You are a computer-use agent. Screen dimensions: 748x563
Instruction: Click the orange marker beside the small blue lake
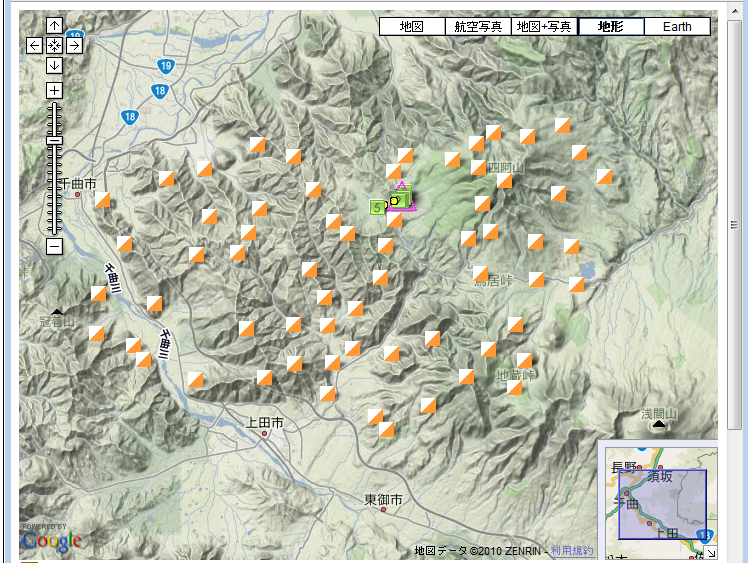point(576,284)
